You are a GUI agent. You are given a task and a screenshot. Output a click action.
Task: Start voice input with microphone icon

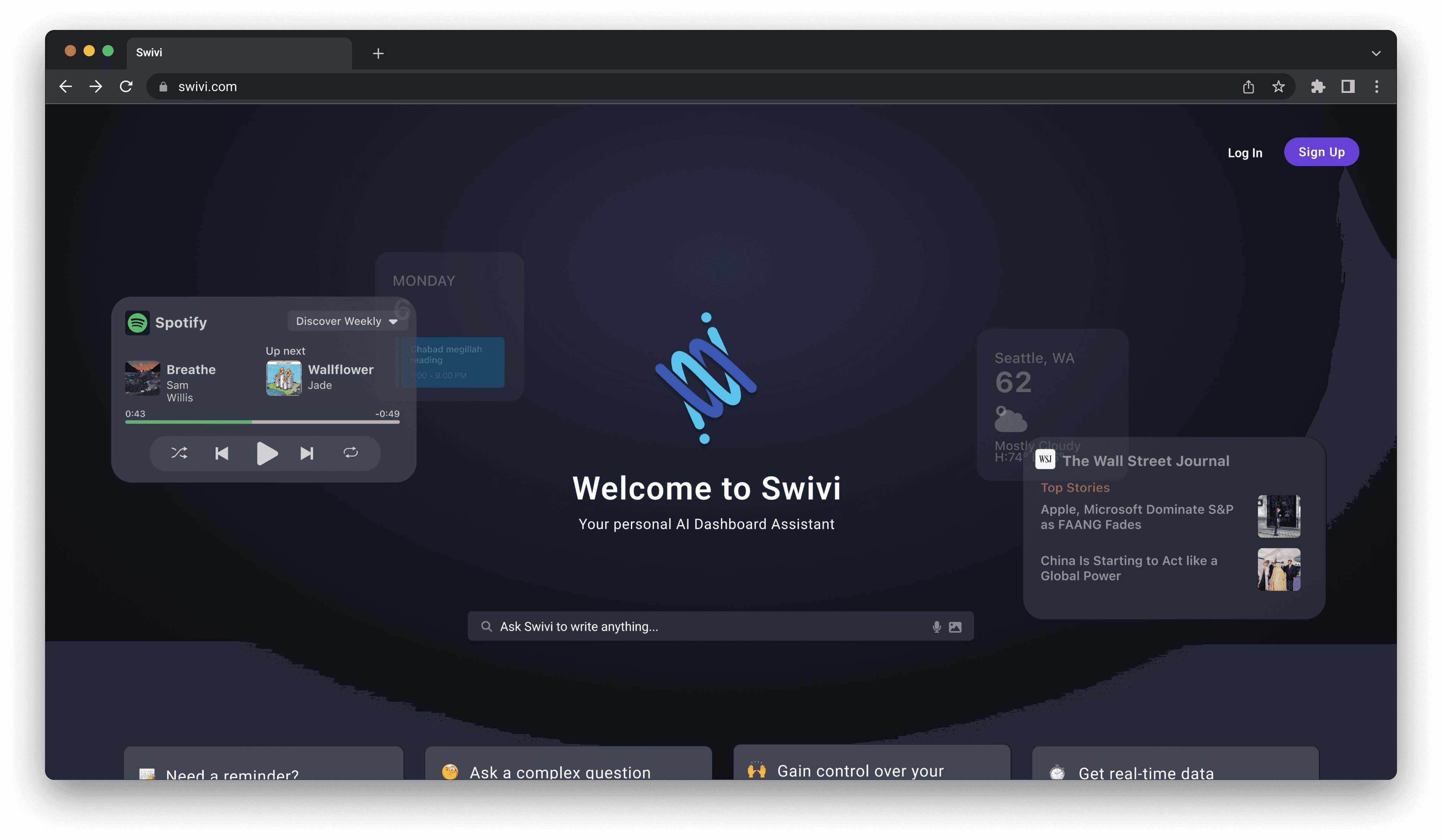(x=936, y=627)
